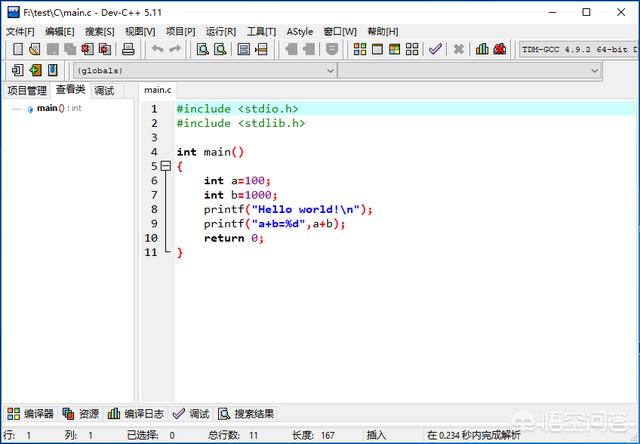This screenshot has height=444, width=640.
Task: Open the empty function dropdown beside (globals)
Action: tap(469, 71)
